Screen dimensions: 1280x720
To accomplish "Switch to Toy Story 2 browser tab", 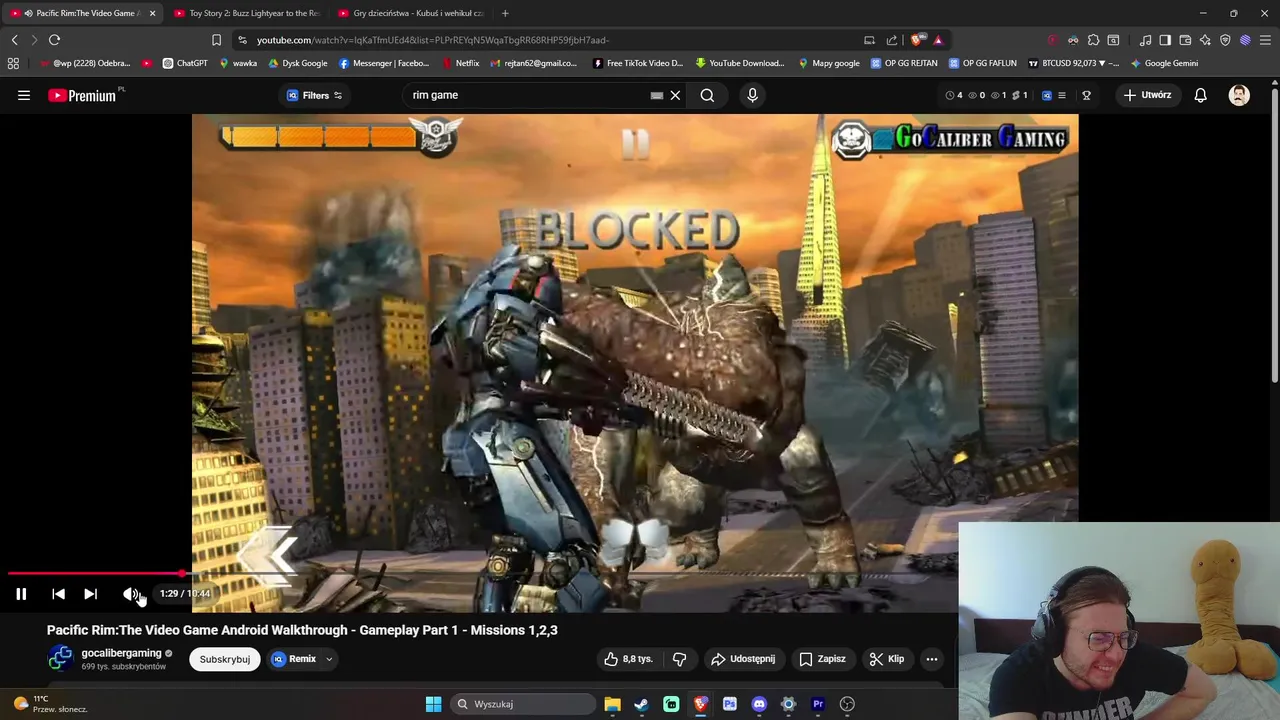I will [246, 13].
